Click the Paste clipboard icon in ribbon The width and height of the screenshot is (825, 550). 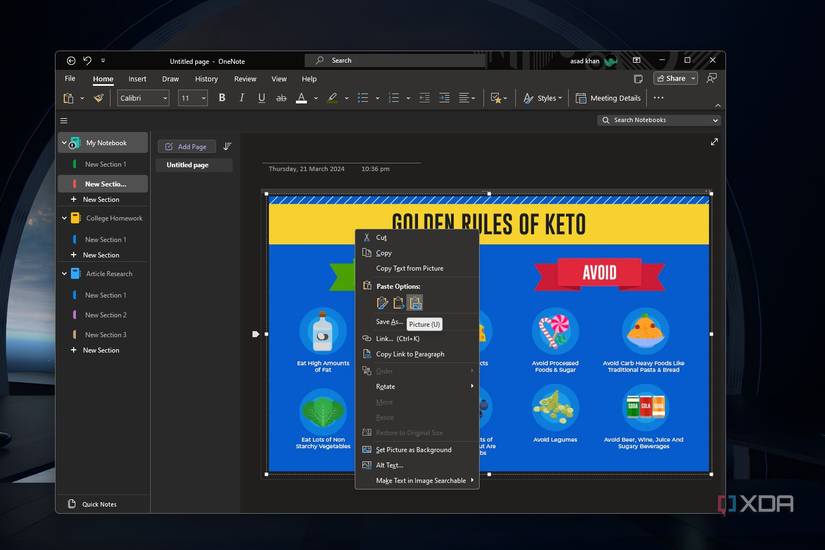[68, 98]
